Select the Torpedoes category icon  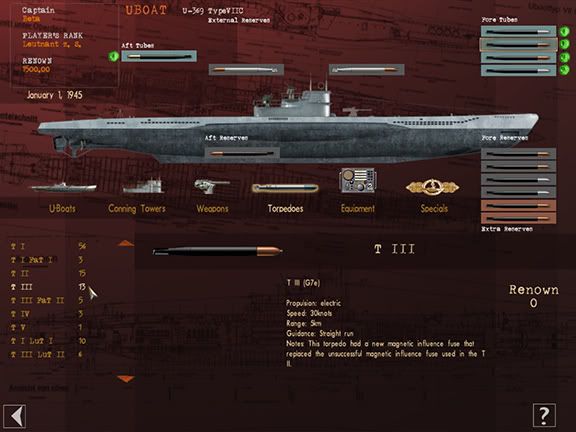pyautogui.click(x=285, y=188)
